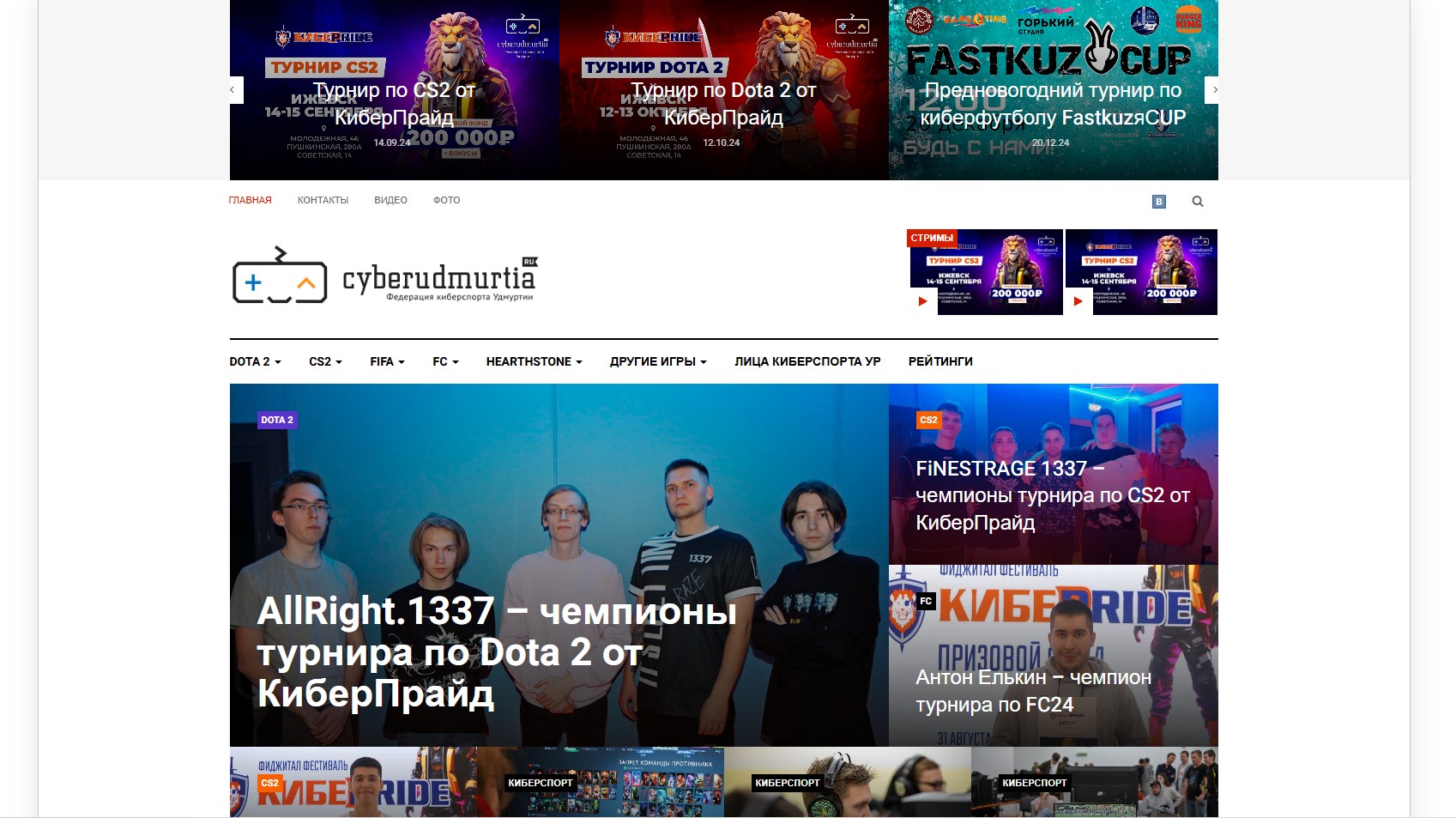Play the first stream video thumbnail
This screenshot has width=1456, height=818.
986,272
